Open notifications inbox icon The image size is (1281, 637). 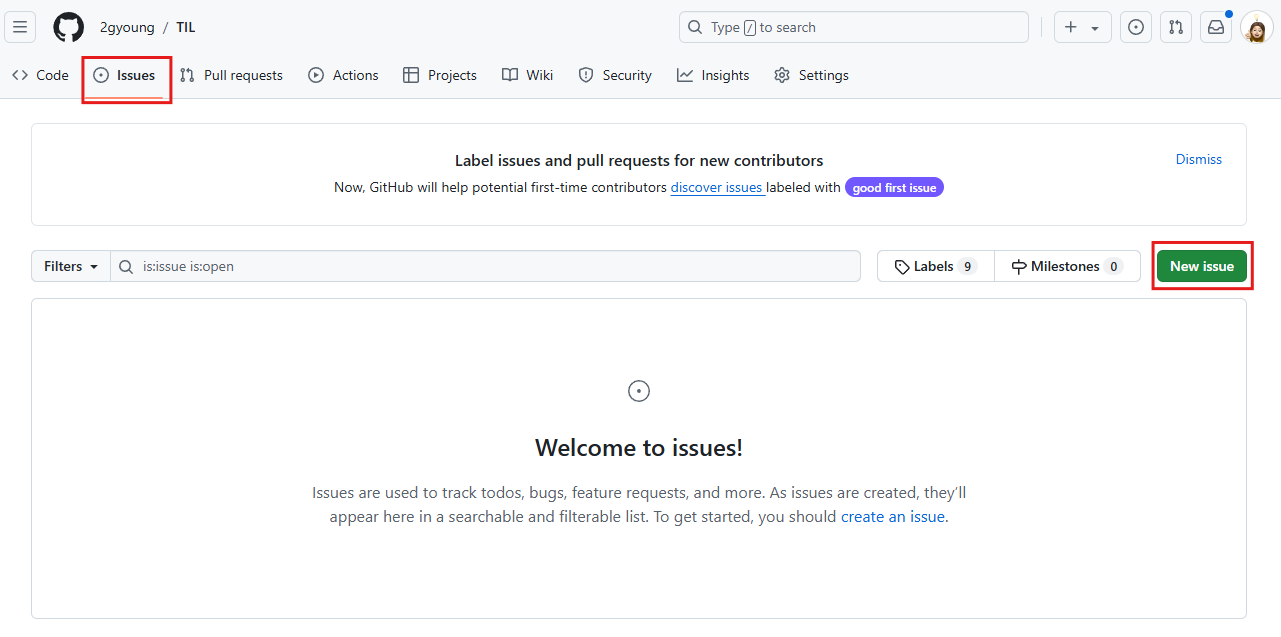coord(1216,27)
